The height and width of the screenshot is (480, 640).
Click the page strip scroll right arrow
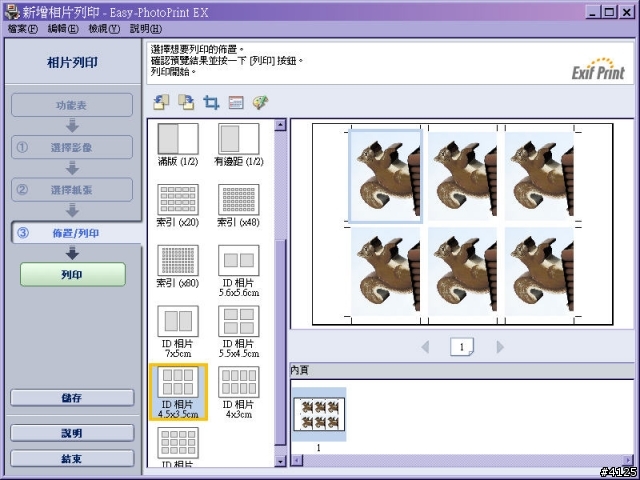(x=628, y=461)
